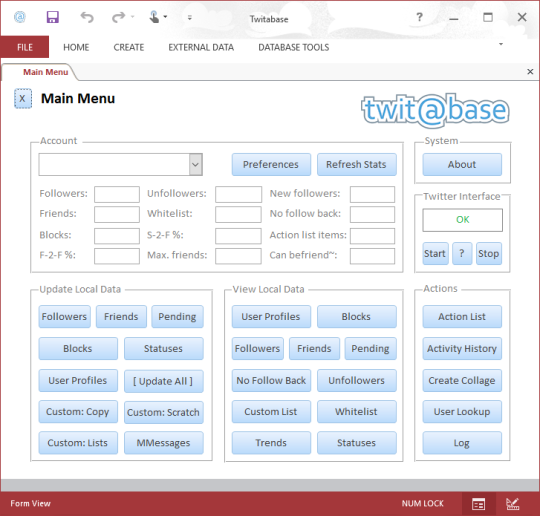Open the EXTERNAL DATA ribbon tab

point(201,47)
